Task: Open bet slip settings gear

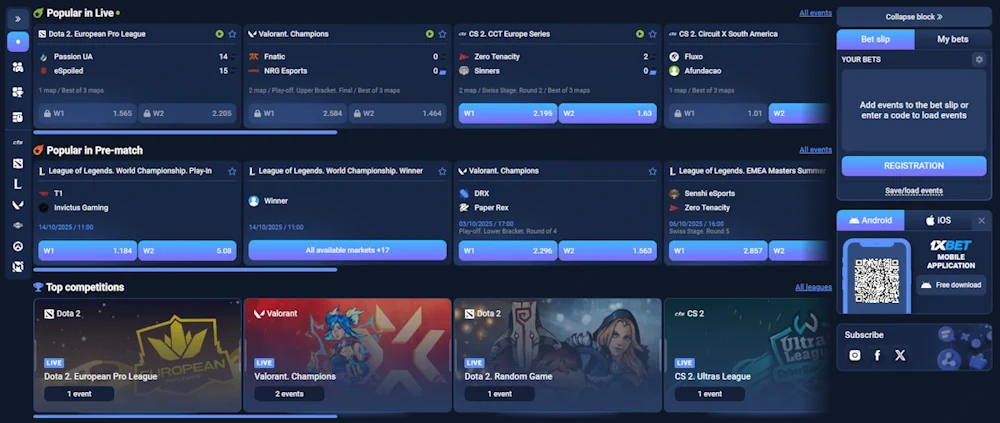Action: (979, 59)
